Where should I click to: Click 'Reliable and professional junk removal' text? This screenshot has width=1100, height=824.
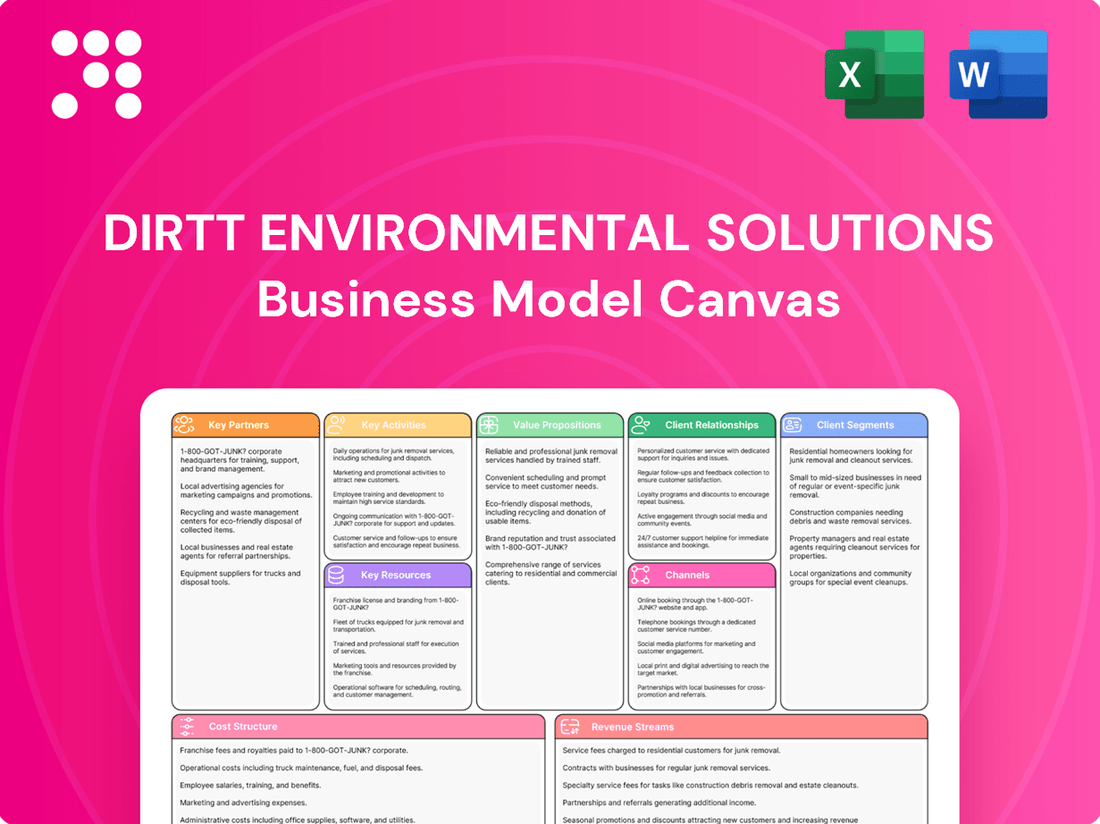[x=551, y=456]
